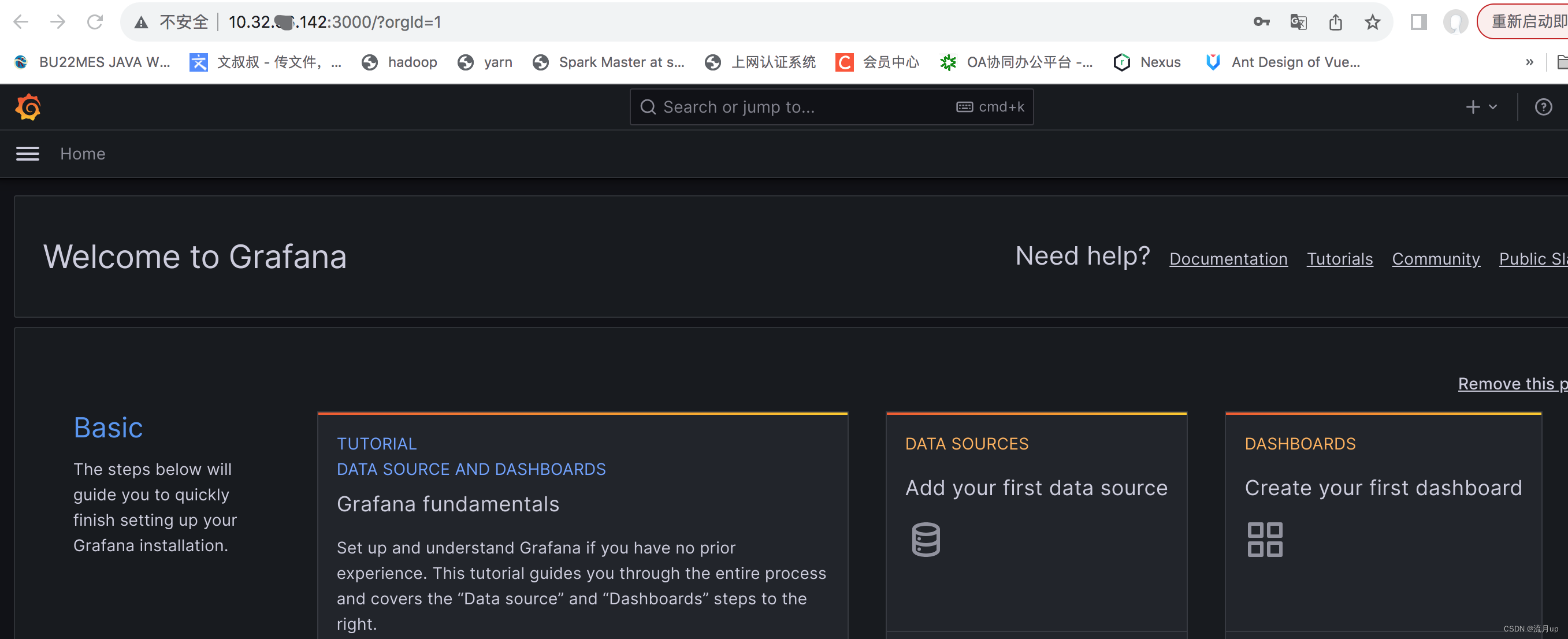Click the Welcome to Grafana heading
This screenshot has height=639, width=1568.
[x=195, y=256]
